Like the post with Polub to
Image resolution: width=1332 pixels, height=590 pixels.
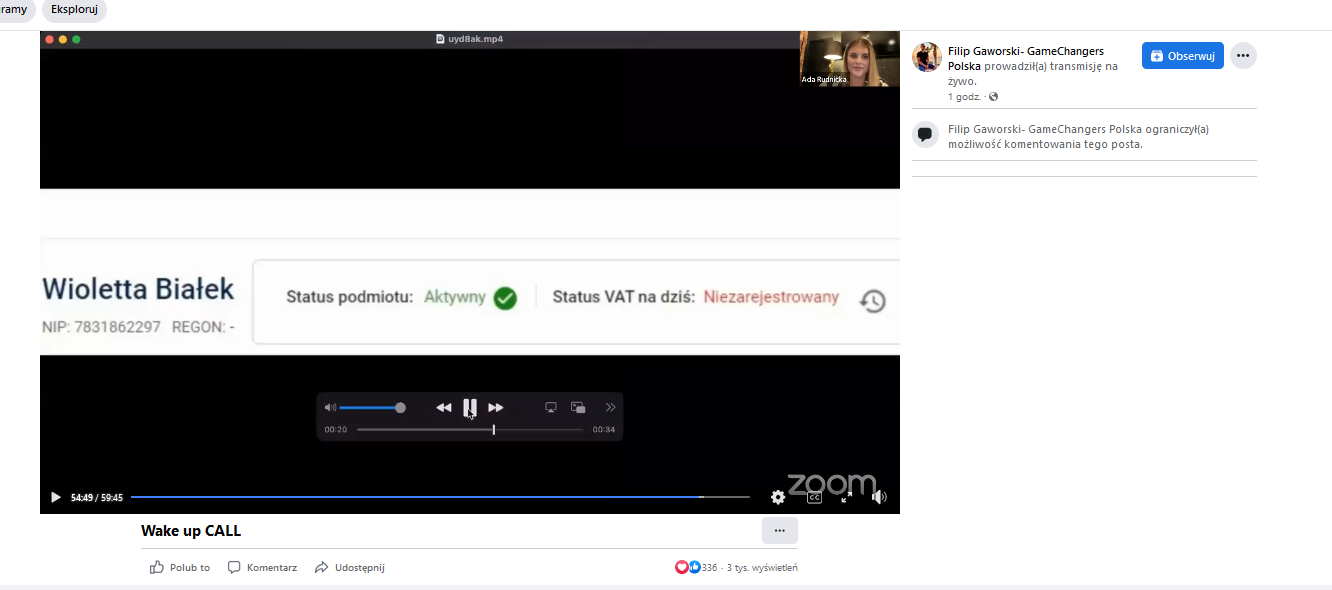(180, 567)
